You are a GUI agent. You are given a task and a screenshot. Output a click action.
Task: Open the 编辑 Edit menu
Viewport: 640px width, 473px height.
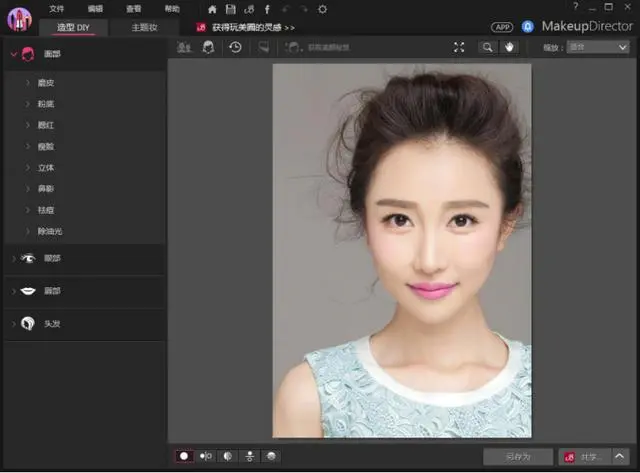coord(95,9)
